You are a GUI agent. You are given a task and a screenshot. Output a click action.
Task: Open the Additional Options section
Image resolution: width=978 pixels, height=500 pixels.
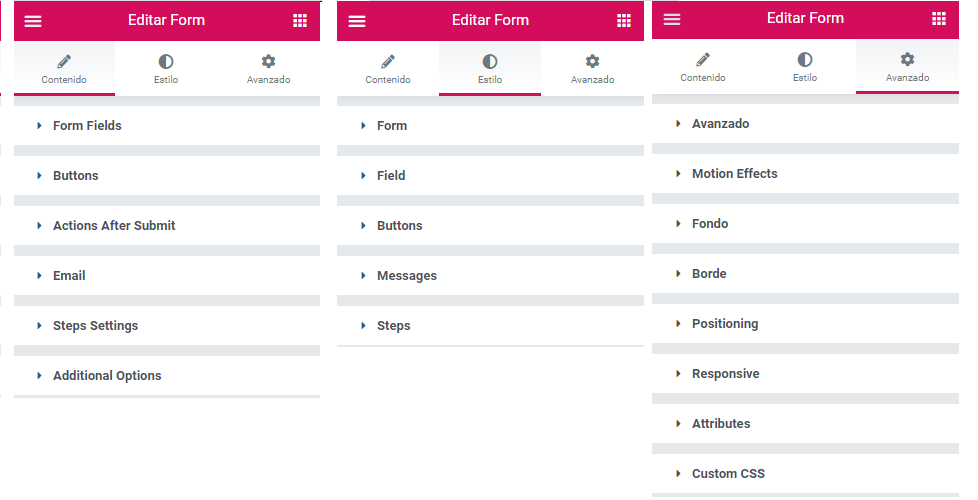pos(107,376)
